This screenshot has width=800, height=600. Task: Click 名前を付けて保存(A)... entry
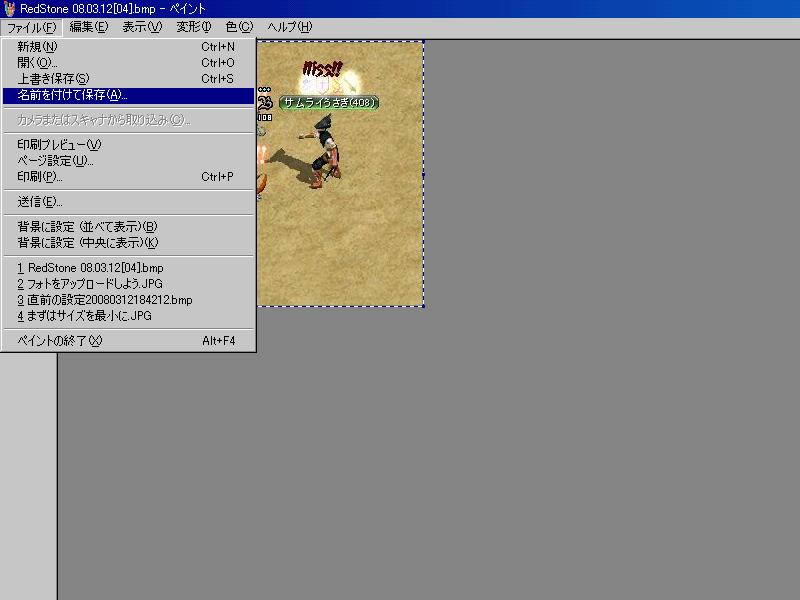pos(129,95)
